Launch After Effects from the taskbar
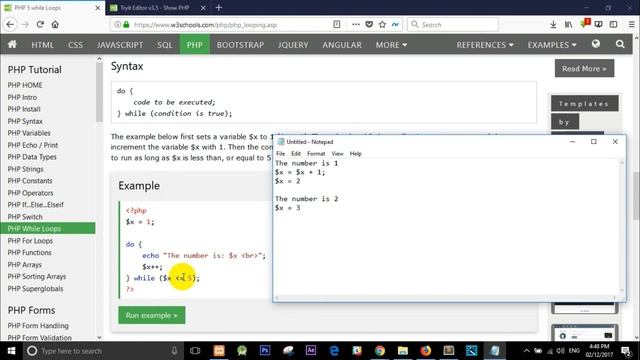This screenshot has width=640, height=360. coord(311,350)
